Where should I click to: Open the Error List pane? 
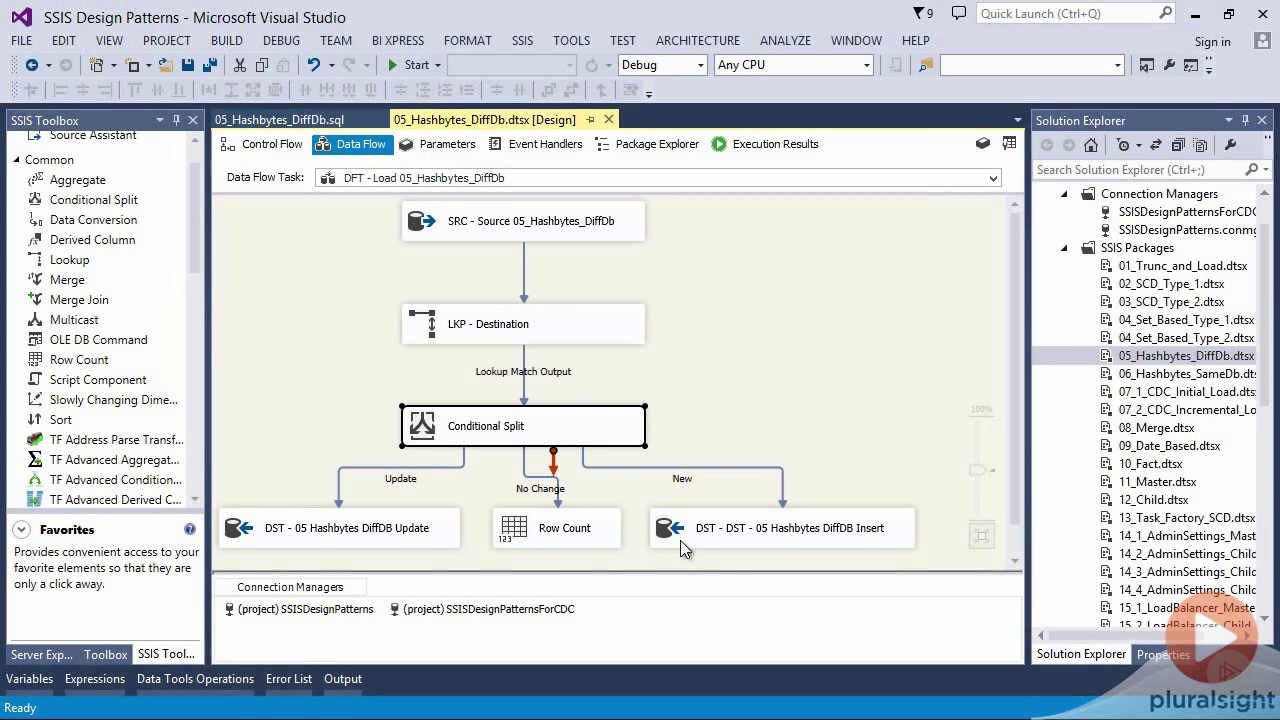pyautogui.click(x=289, y=679)
